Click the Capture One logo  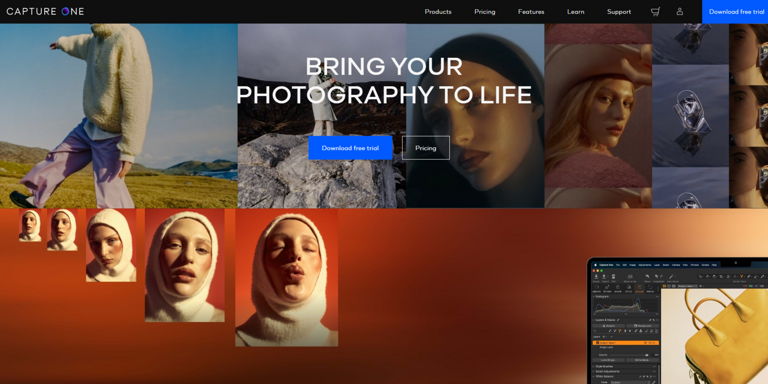tap(45, 12)
